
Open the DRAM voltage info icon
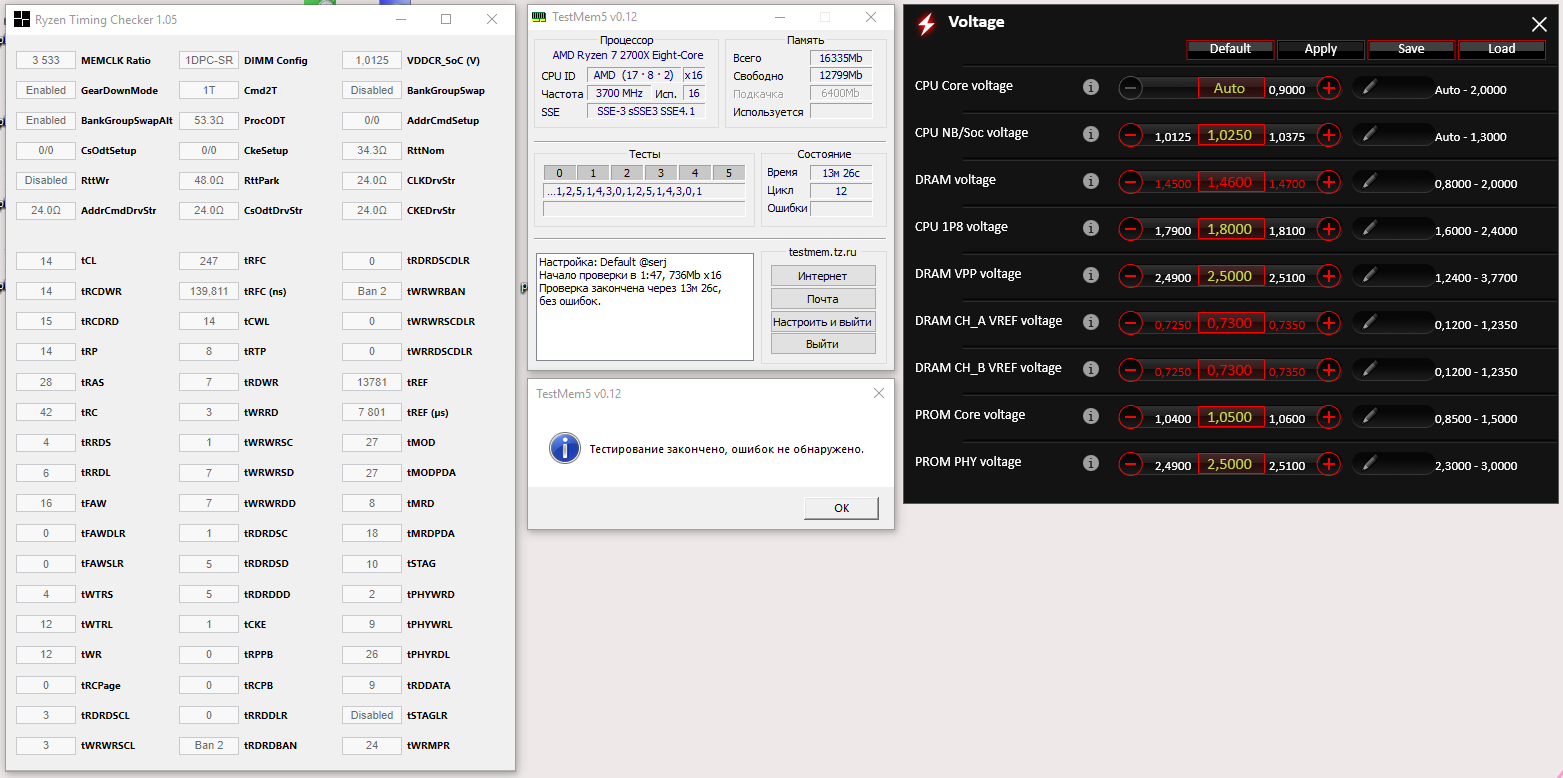(1091, 182)
